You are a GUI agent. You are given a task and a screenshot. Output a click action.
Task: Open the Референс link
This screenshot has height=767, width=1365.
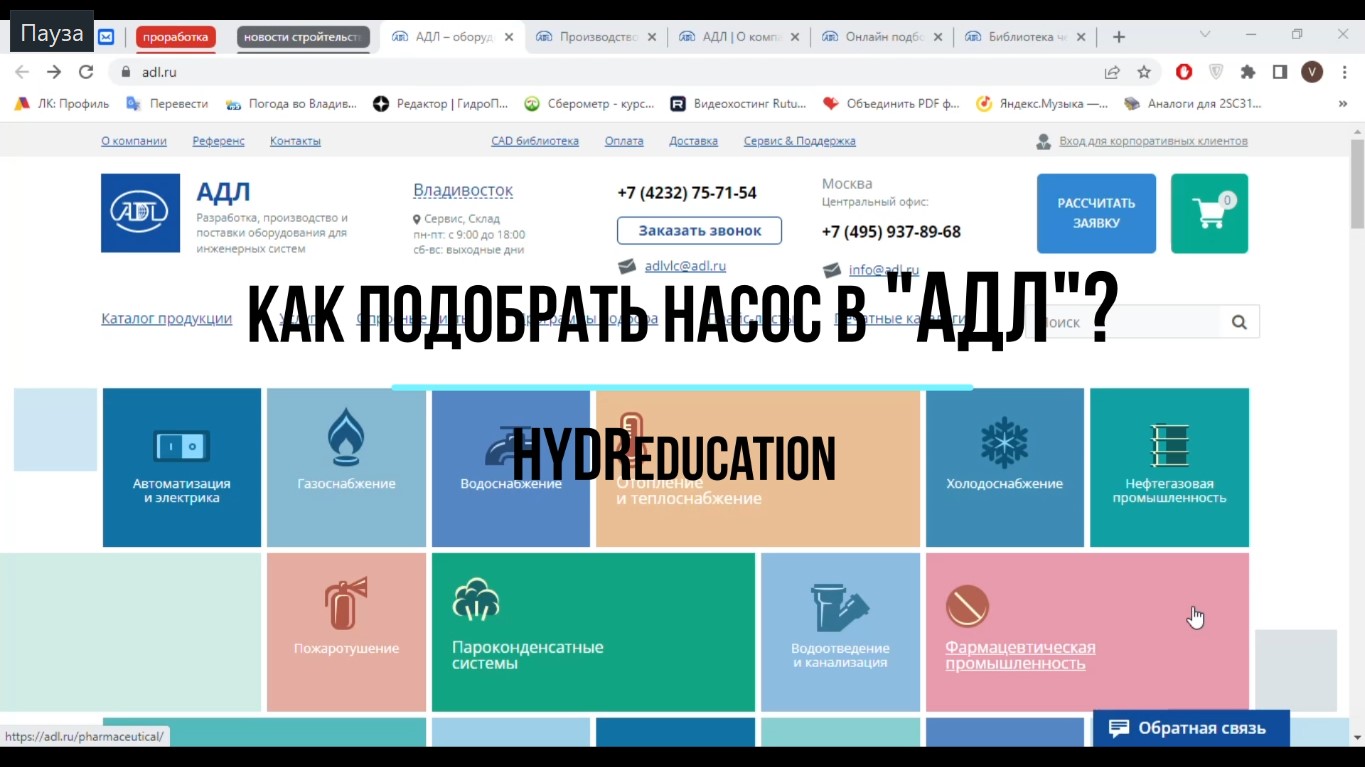[x=219, y=141]
